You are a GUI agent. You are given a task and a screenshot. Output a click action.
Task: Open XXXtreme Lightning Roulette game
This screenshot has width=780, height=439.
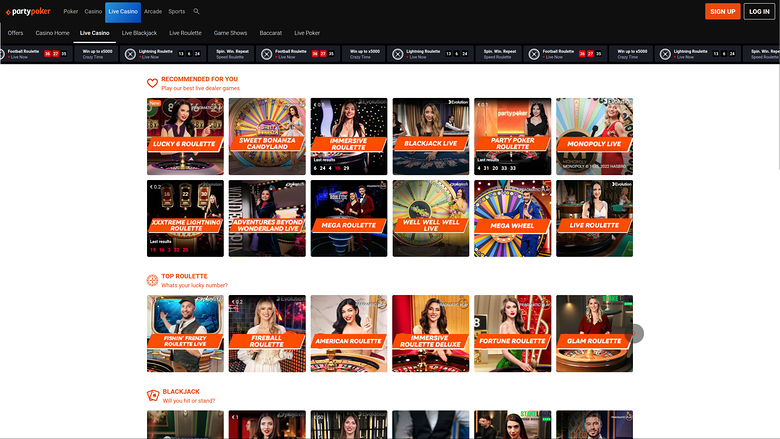pyautogui.click(x=185, y=218)
